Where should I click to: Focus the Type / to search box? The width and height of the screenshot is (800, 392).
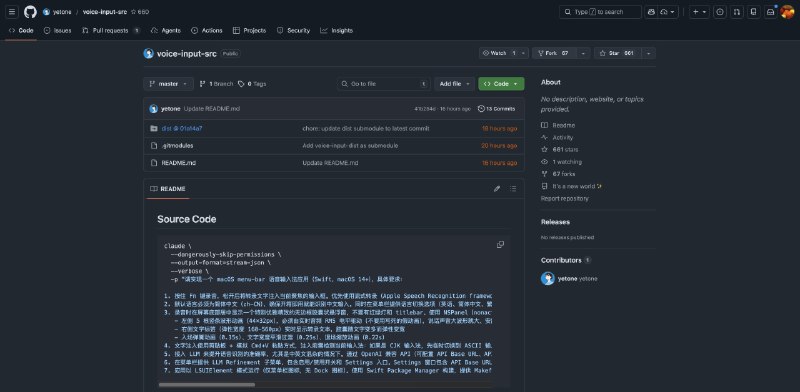pyautogui.click(x=600, y=12)
